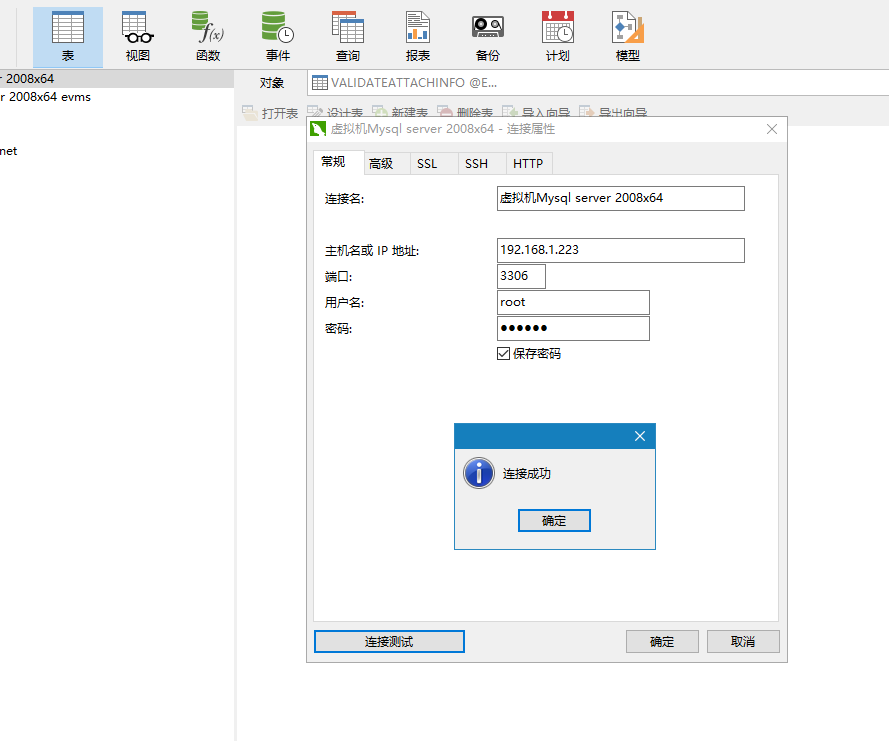Click 确定 in the 连接成功 message box
The width and height of the screenshot is (889, 741).
tap(554, 520)
